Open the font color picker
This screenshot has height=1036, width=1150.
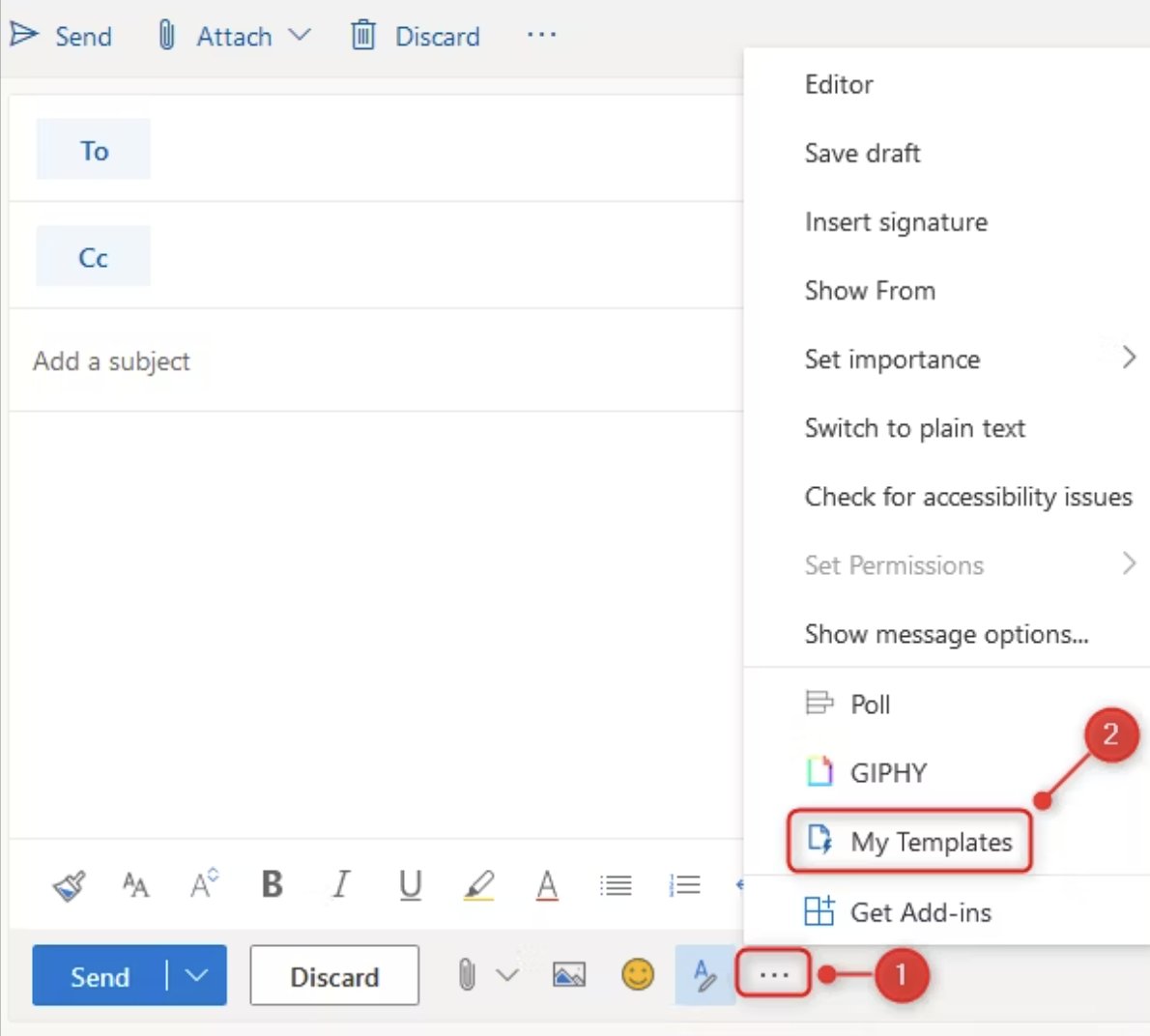[546, 884]
